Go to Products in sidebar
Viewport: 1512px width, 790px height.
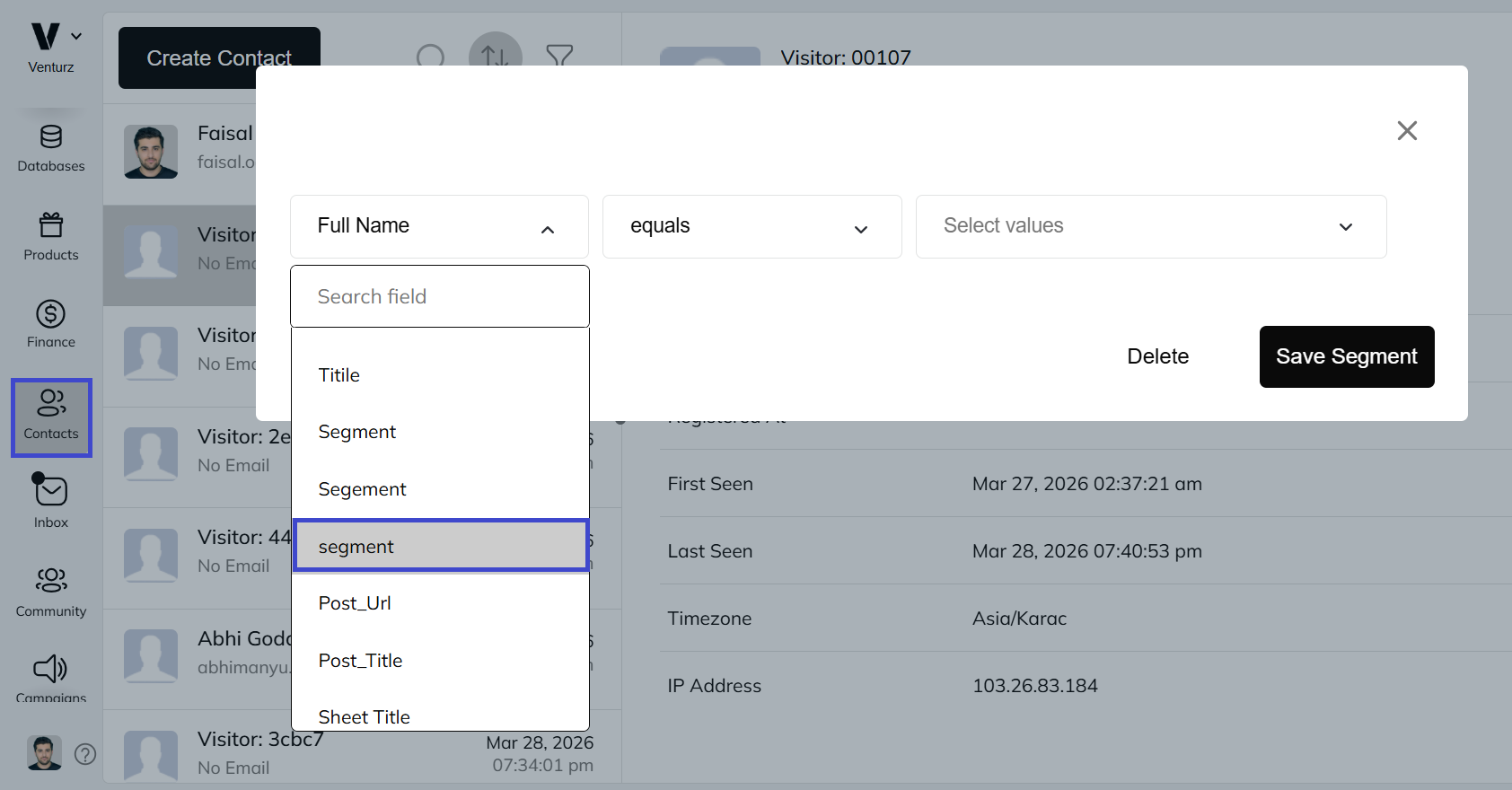pyautogui.click(x=51, y=236)
